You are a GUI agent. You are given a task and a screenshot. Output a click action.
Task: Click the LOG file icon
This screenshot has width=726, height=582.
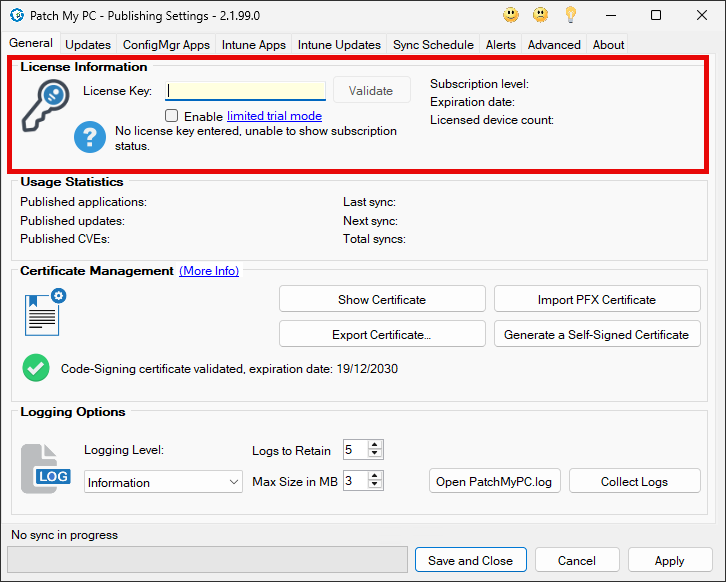tap(46, 469)
